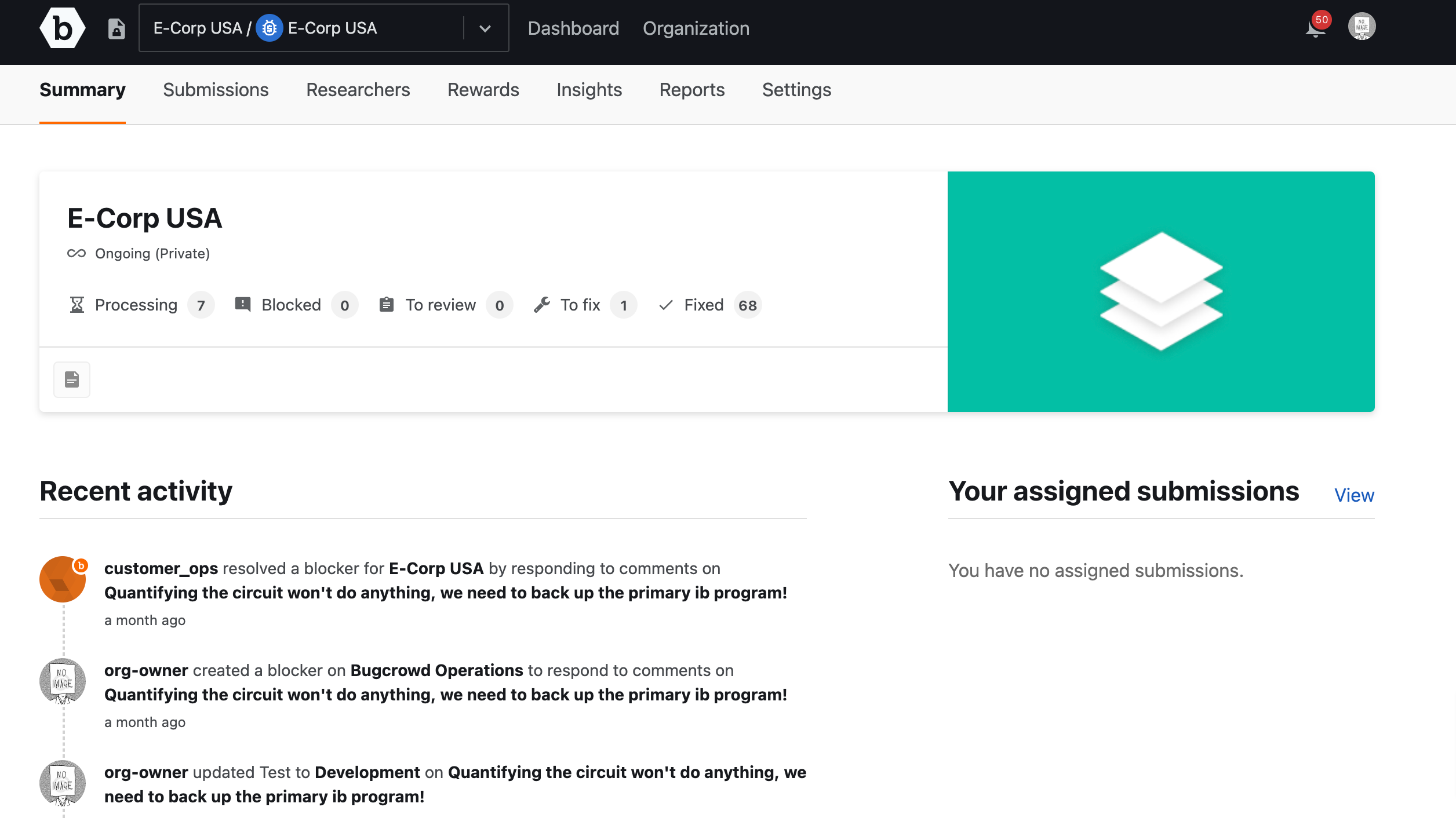Click the Bugcrowd logo icon
1456x818 pixels.
[x=63, y=28]
